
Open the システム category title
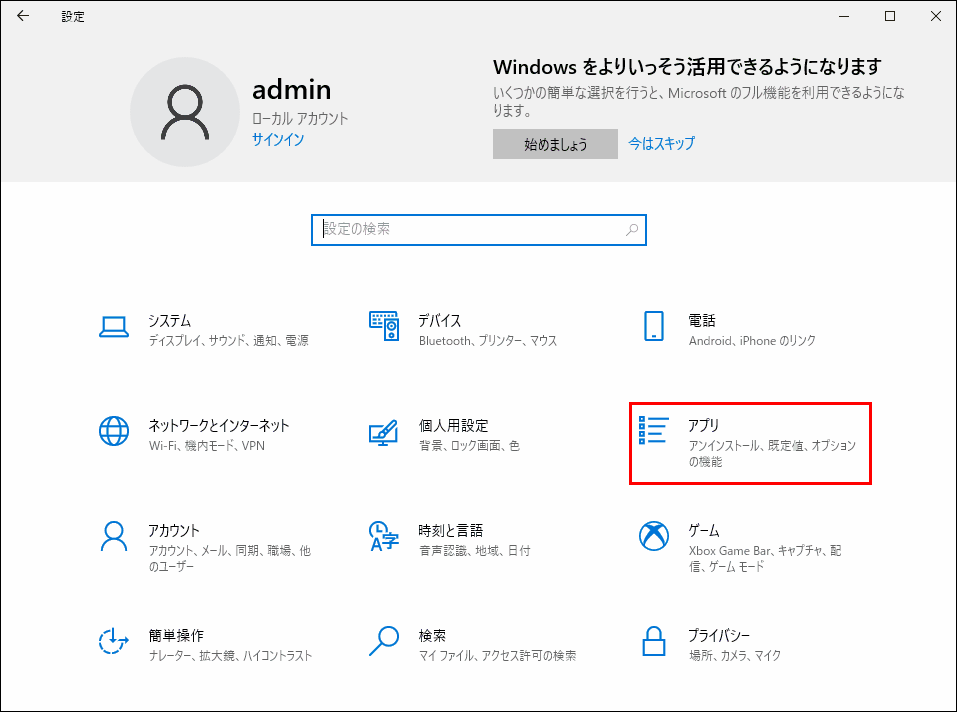pos(169,320)
